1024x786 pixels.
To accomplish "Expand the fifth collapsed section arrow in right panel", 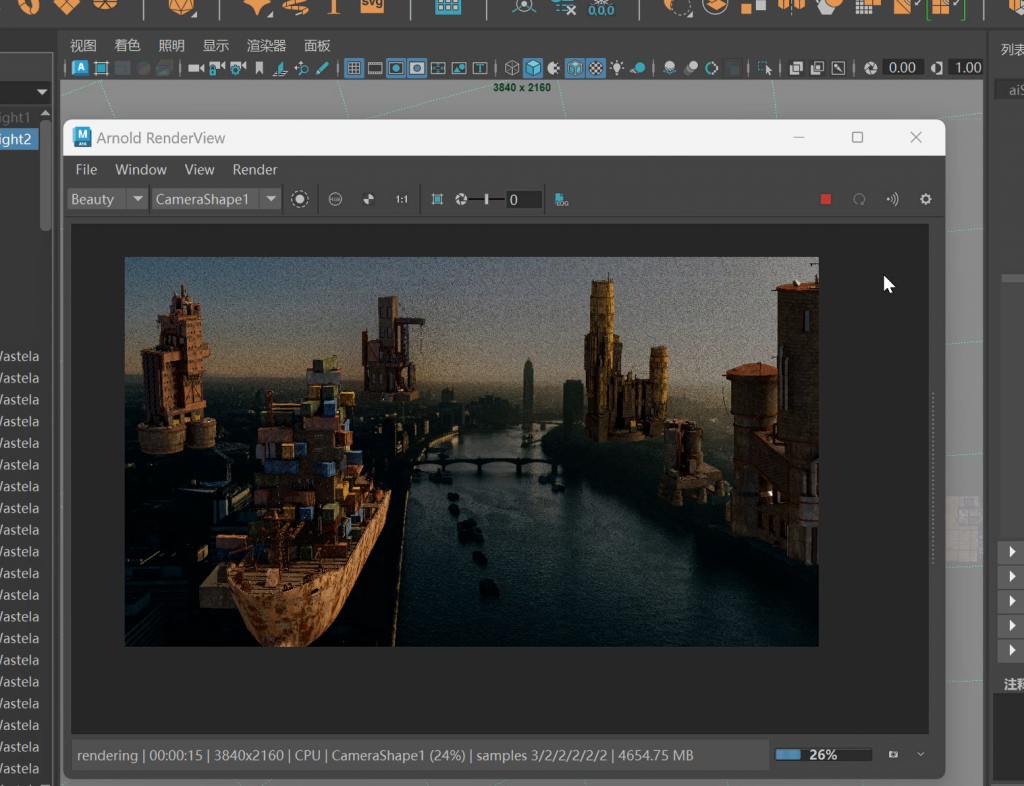I will click(1012, 650).
